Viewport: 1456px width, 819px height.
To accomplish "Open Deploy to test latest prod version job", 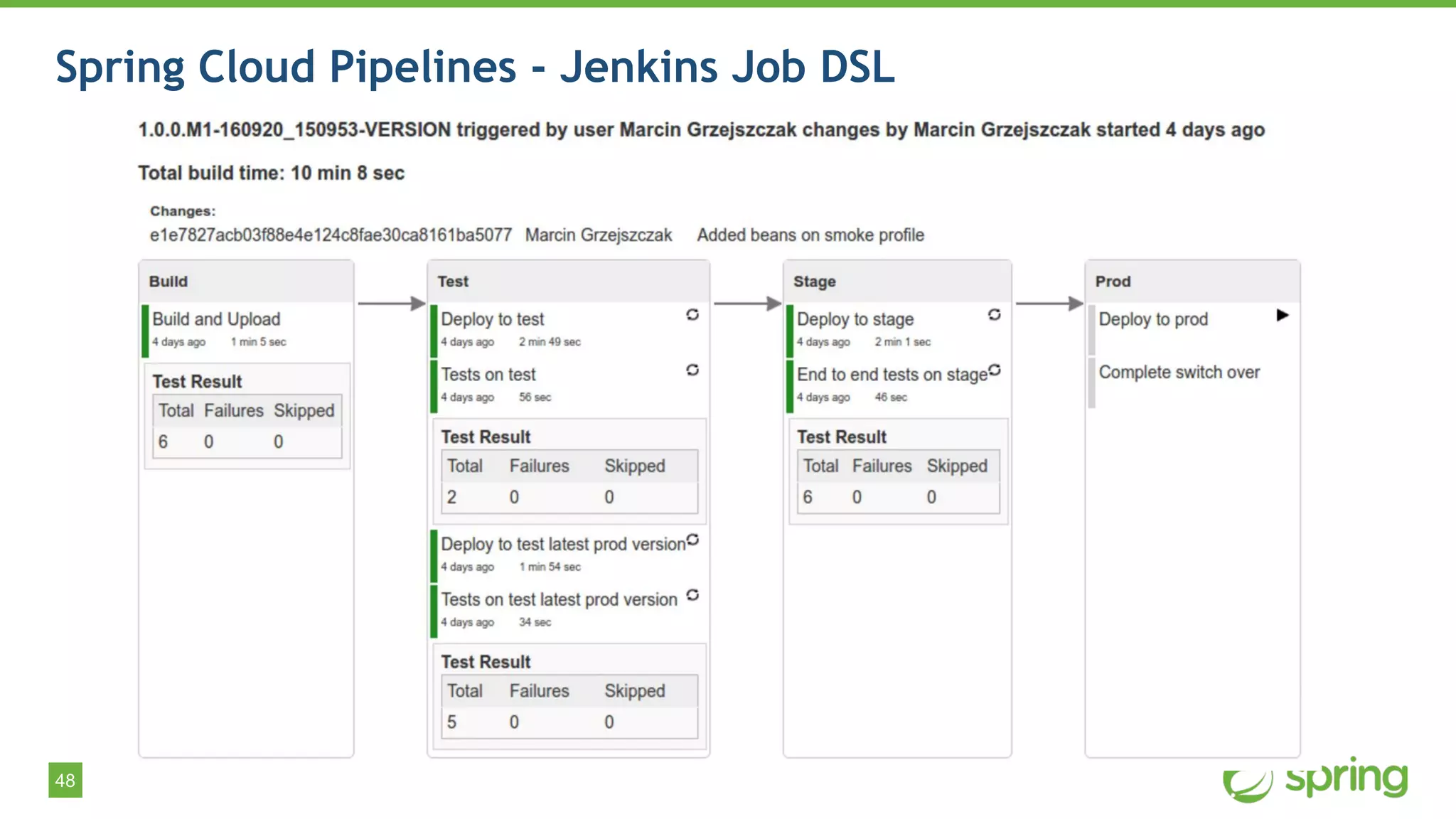I will pyautogui.click(x=563, y=545).
